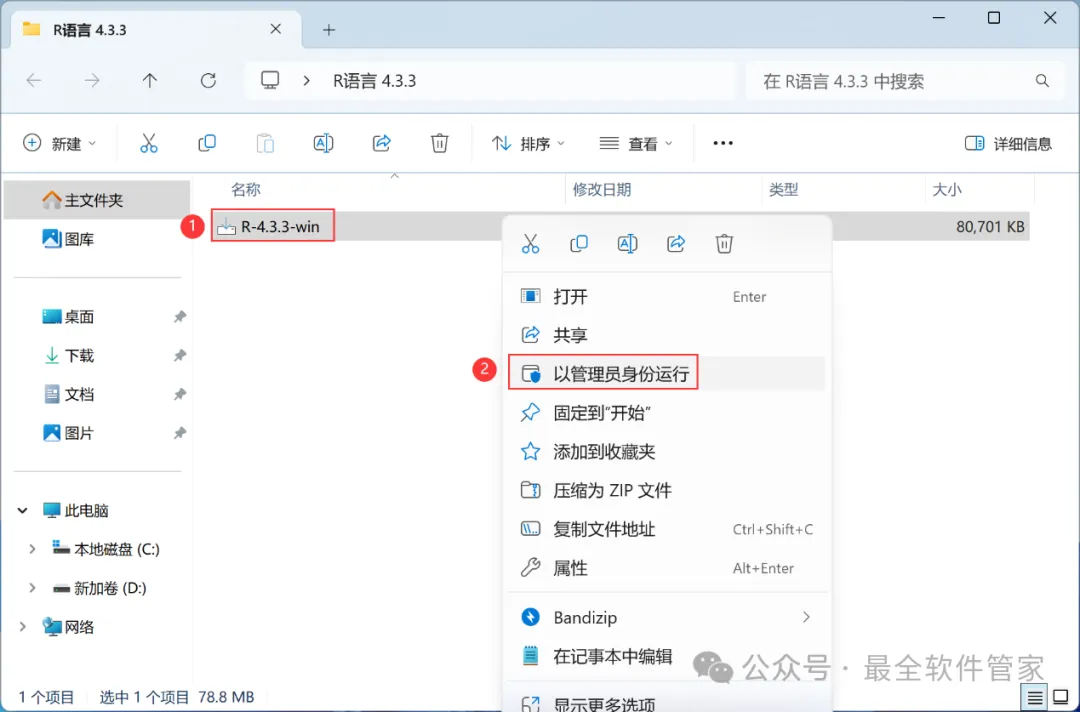Expand the 本地磁盘 (C:) node
Screen dimensions: 1080x712
click(32, 549)
